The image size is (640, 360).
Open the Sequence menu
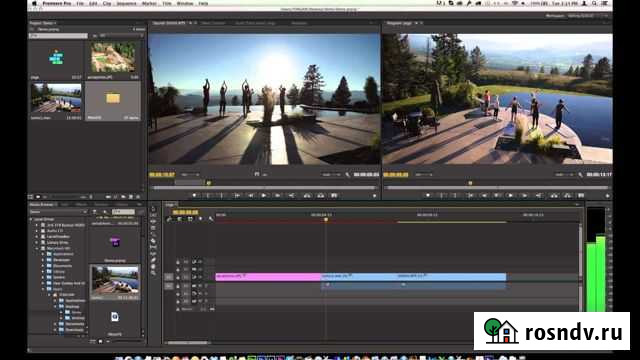click(127, 3)
